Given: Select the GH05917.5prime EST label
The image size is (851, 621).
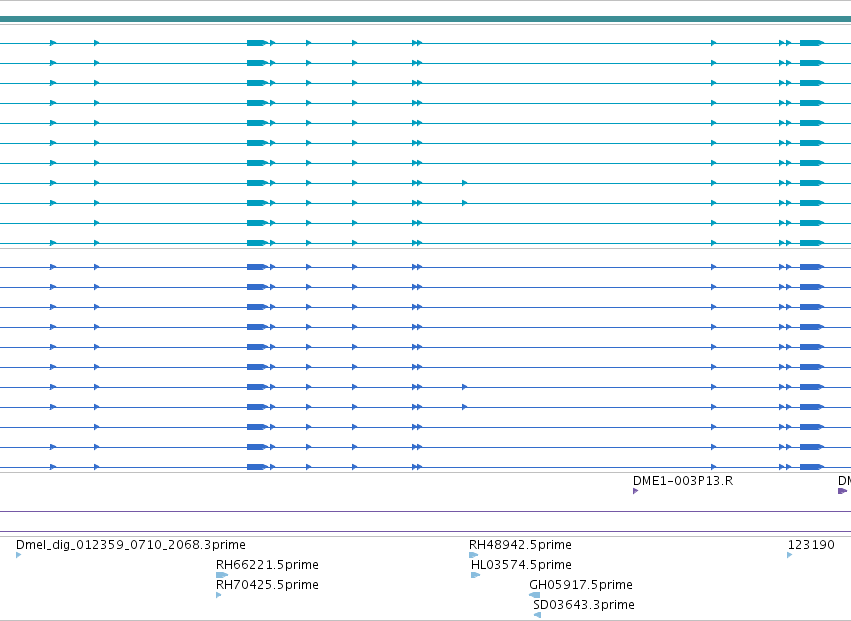Looking at the screenshot, I should (x=581, y=585).
